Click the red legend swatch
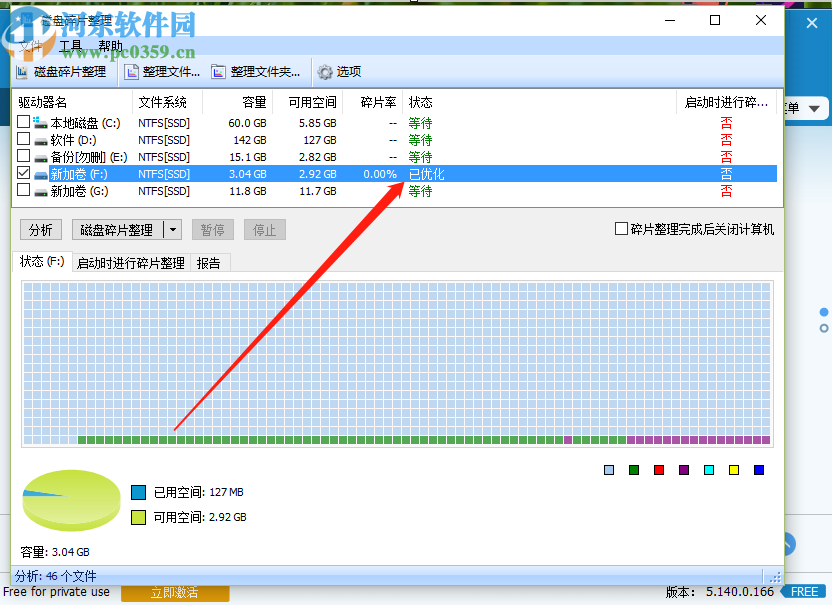832x605 pixels. pyautogui.click(x=659, y=470)
